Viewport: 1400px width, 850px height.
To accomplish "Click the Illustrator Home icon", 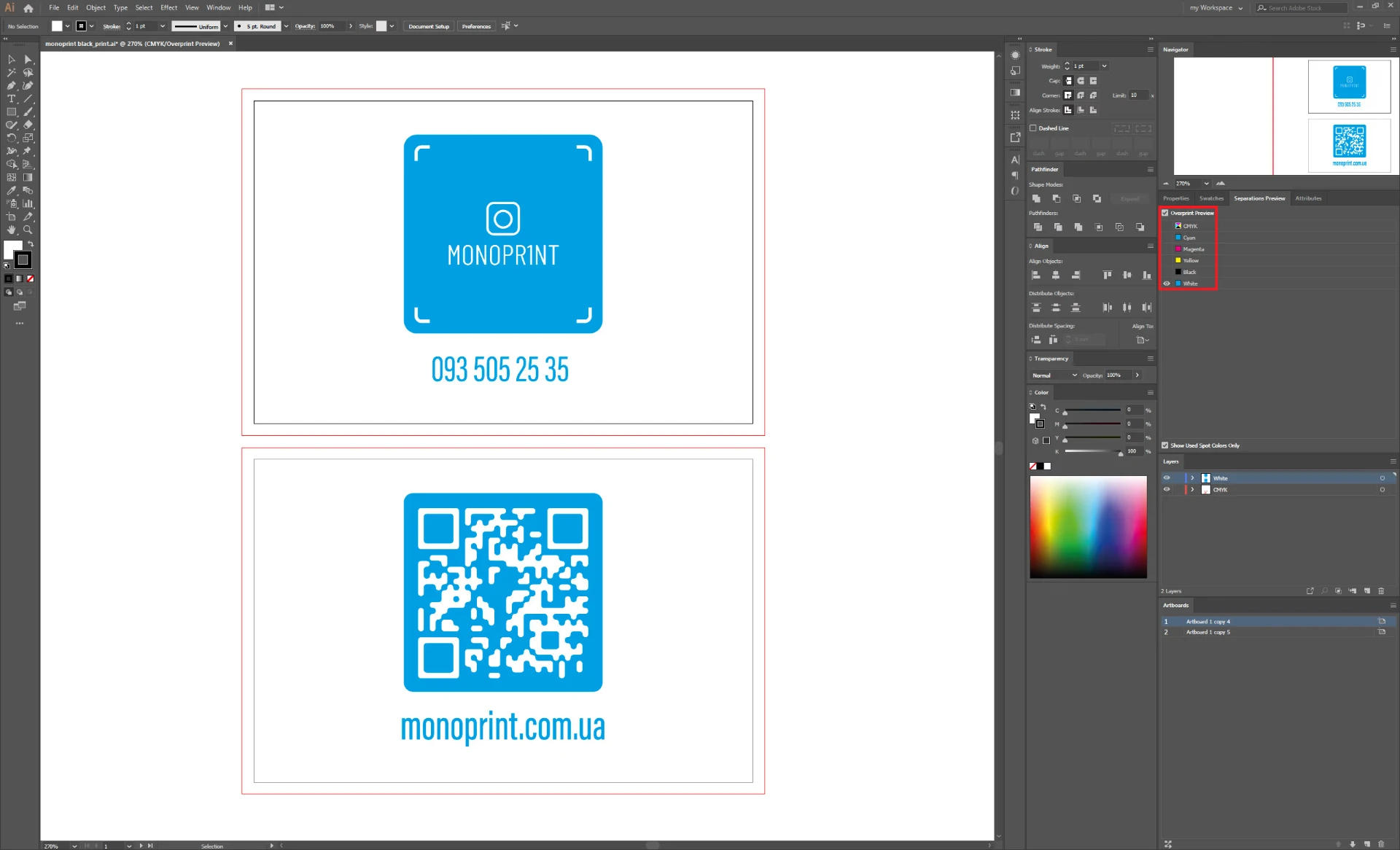I will point(28,8).
